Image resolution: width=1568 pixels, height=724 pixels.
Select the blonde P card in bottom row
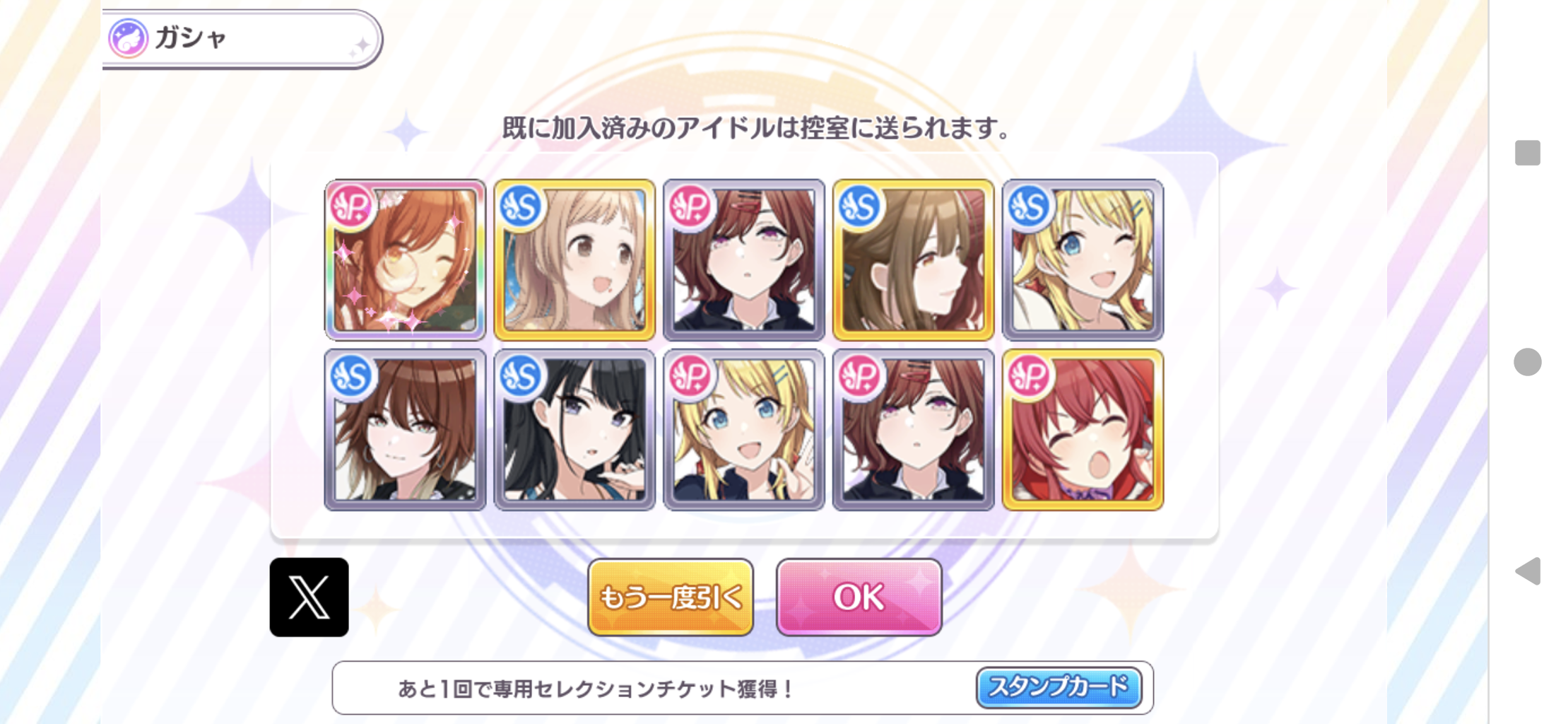click(x=744, y=429)
